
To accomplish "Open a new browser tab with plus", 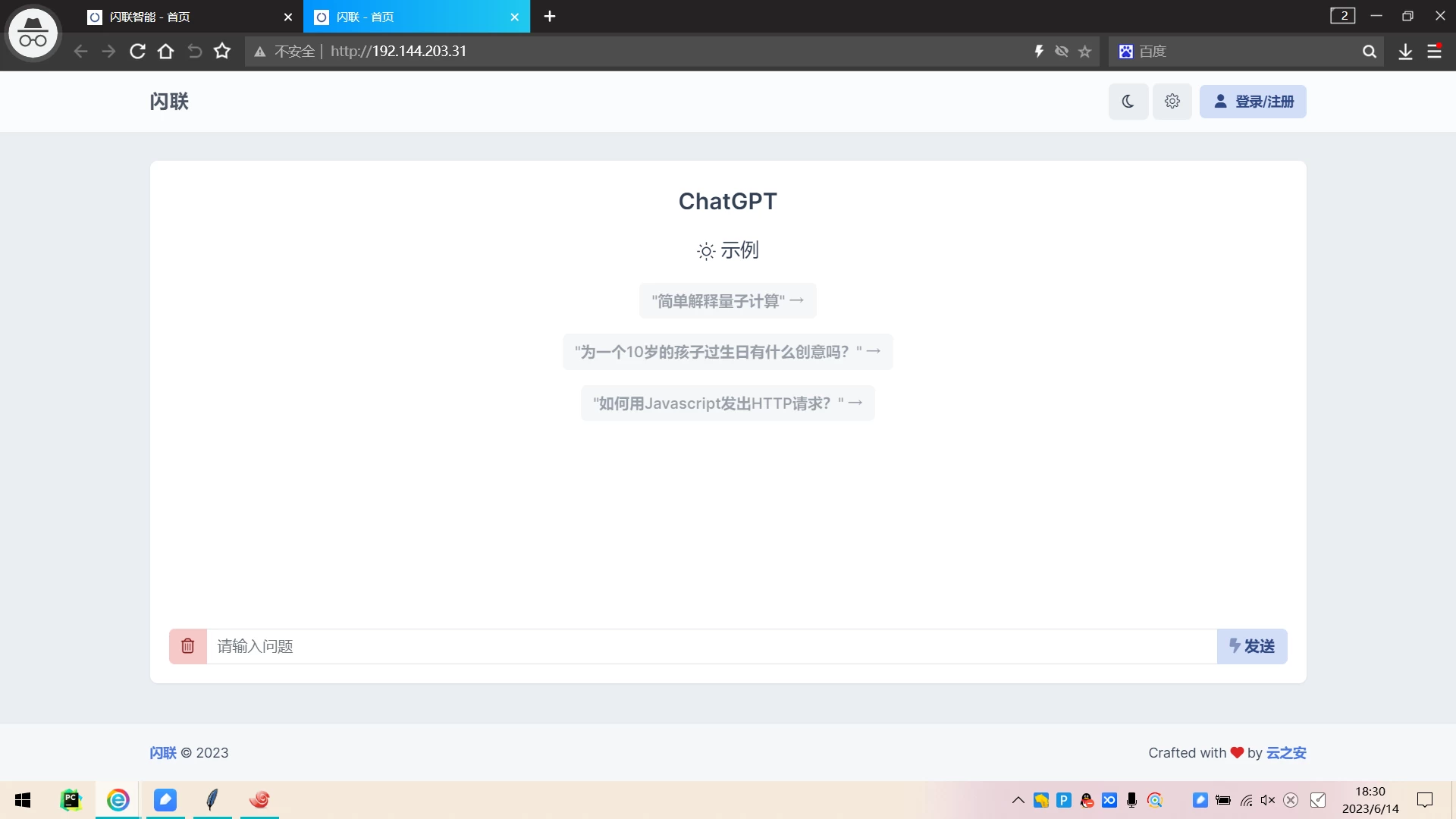I will (550, 17).
